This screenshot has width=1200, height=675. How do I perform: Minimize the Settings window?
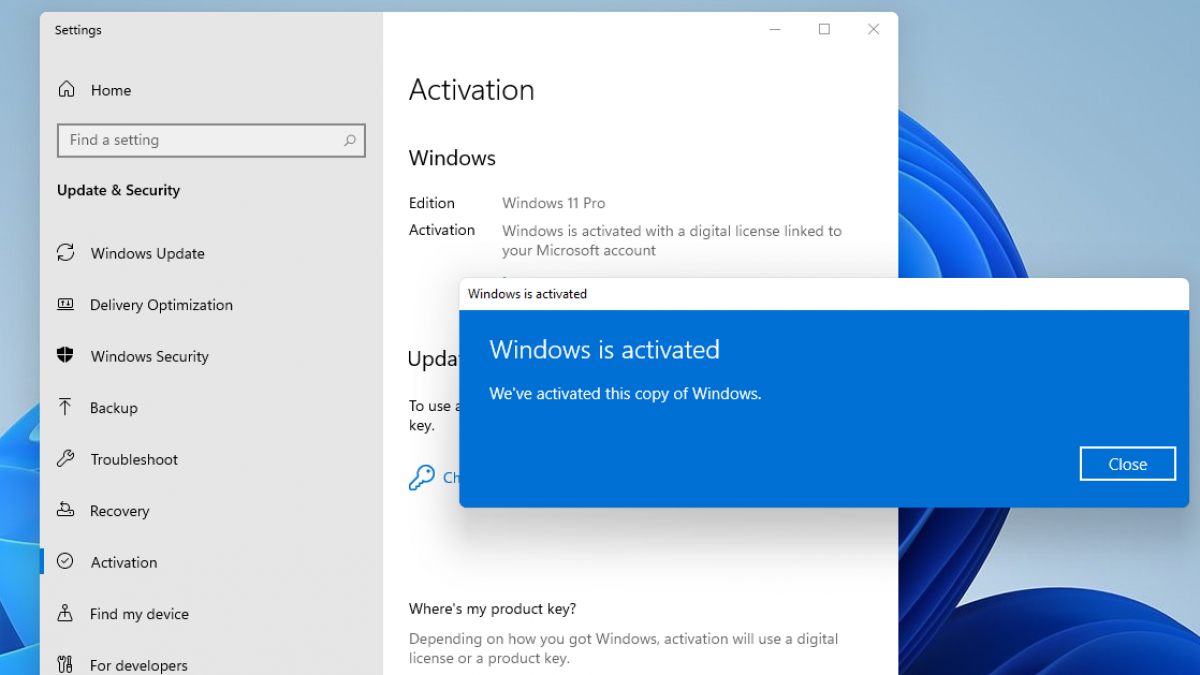[775, 30]
